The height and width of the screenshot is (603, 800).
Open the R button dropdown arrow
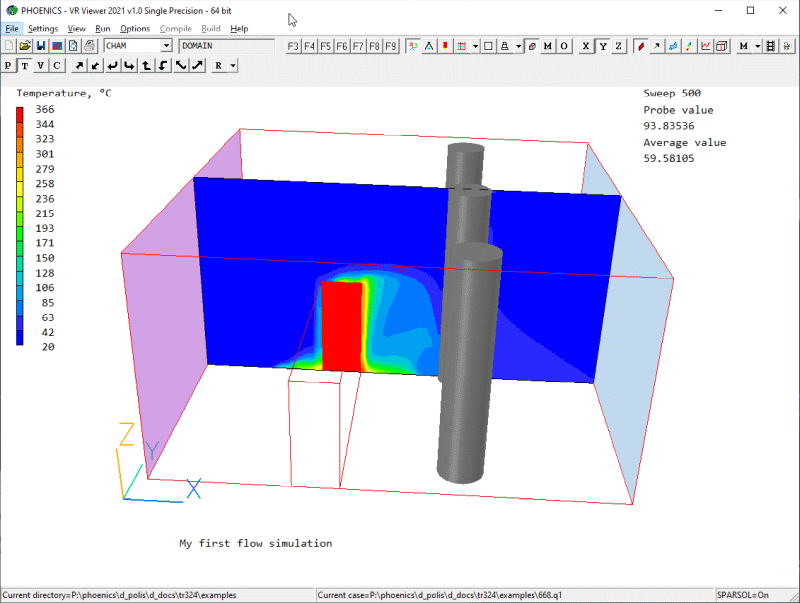click(x=232, y=65)
